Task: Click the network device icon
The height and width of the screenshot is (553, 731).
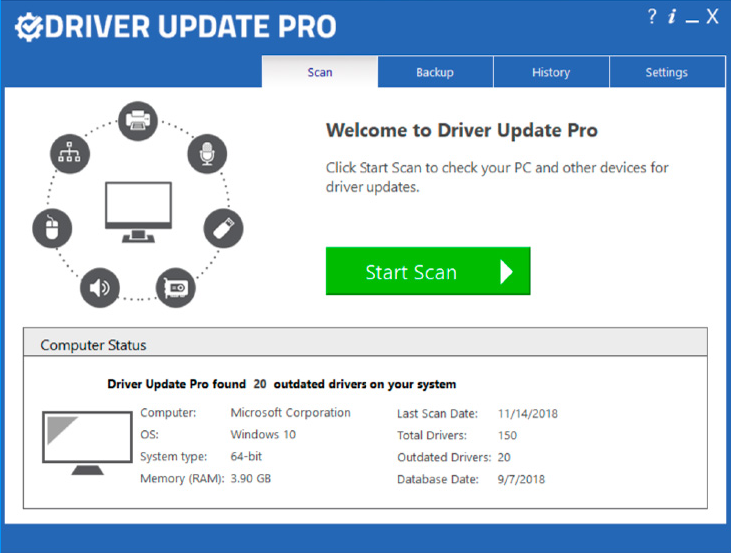Action: [x=69, y=154]
